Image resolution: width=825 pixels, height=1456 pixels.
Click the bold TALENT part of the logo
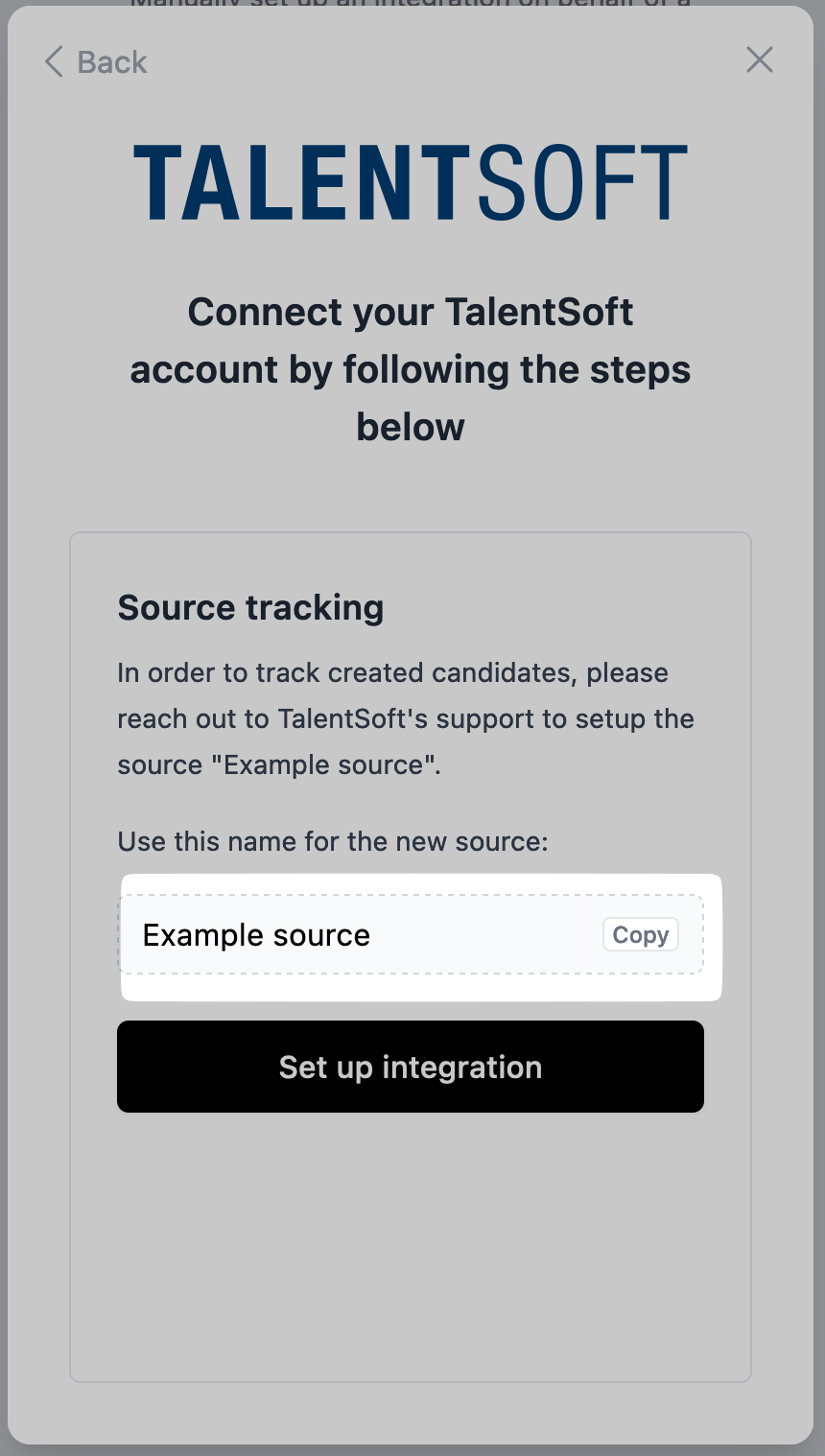(x=300, y=182)
